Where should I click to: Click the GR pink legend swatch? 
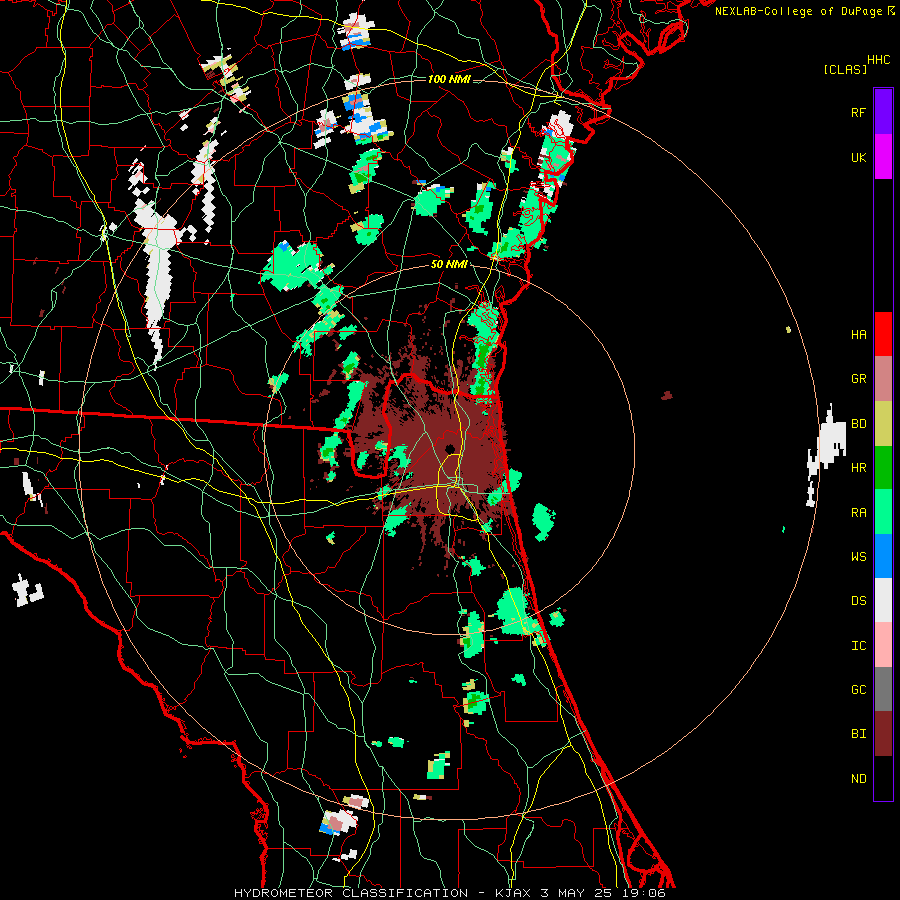coord(883,378)
